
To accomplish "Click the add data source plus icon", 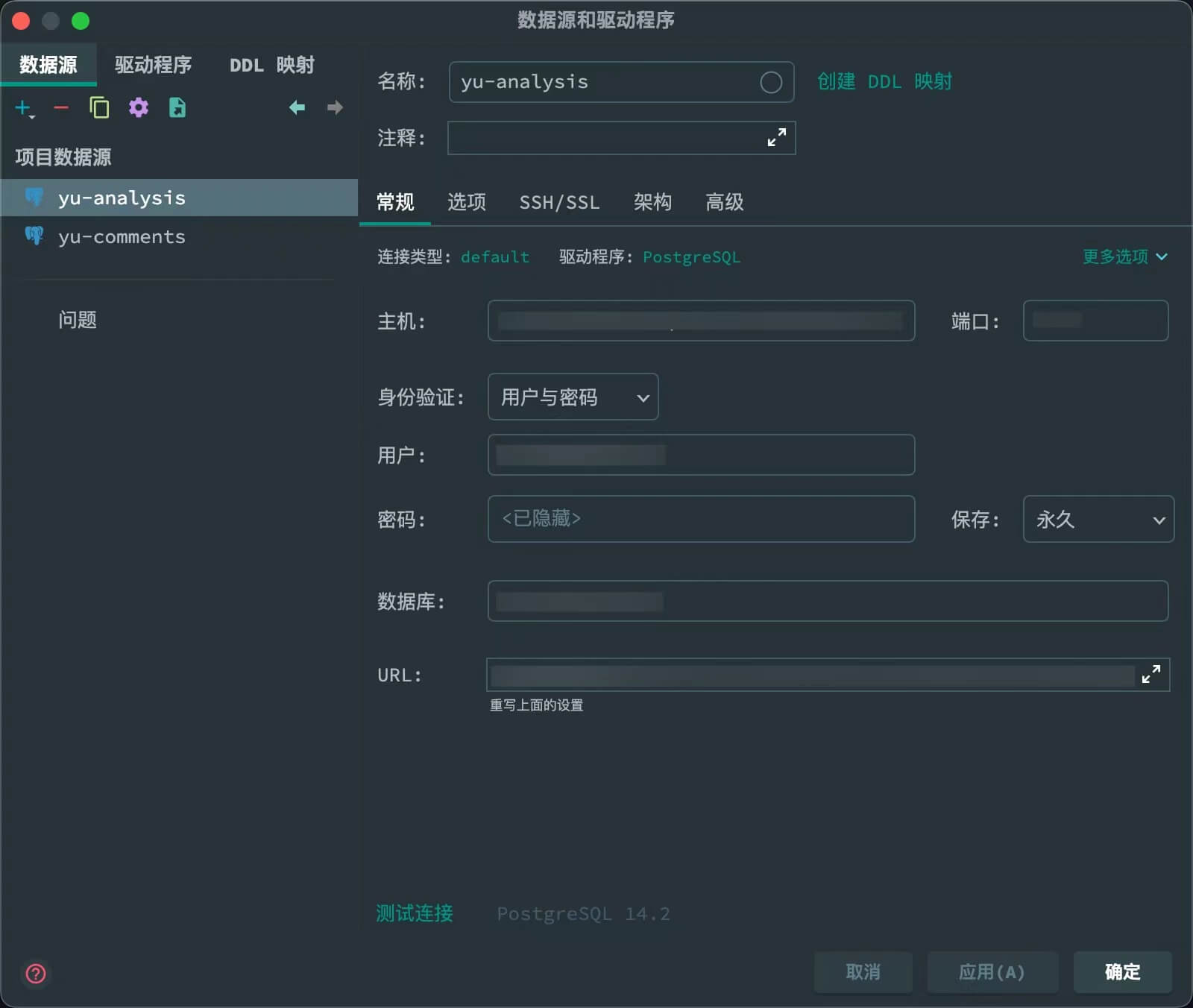I will coord(23,108).
